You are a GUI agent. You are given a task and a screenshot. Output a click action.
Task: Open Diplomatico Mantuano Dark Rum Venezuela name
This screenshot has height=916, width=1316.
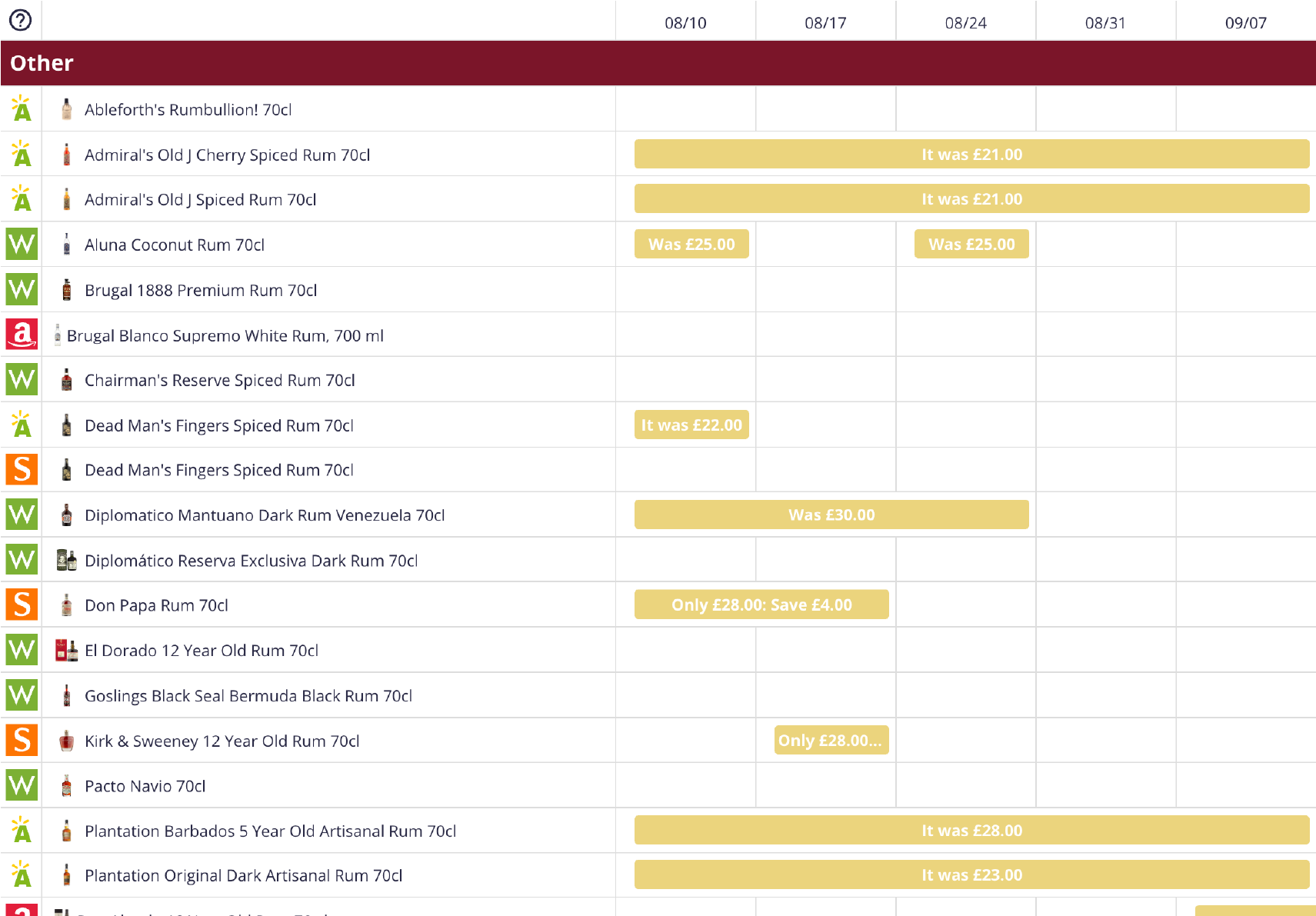[x=265, y=515]
